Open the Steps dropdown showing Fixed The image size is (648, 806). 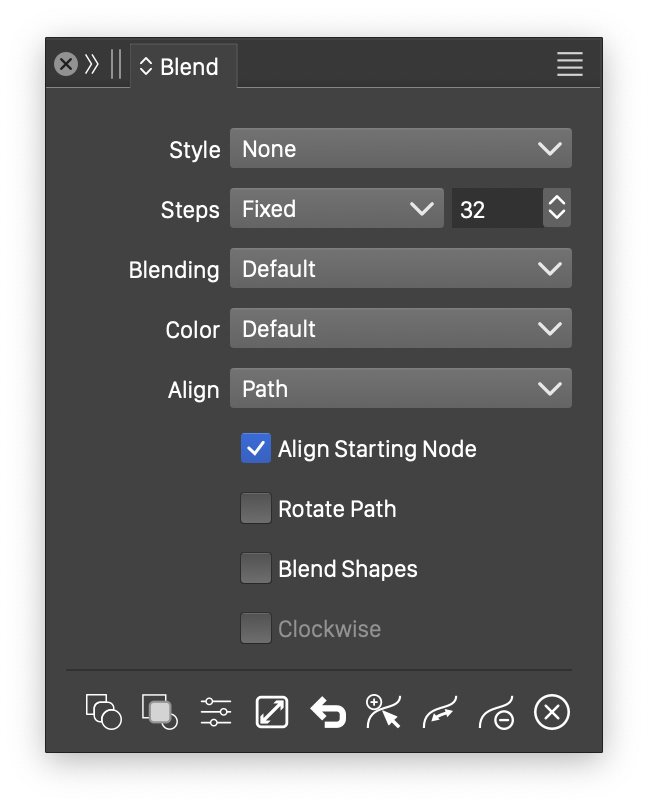(x=336, y=209)
